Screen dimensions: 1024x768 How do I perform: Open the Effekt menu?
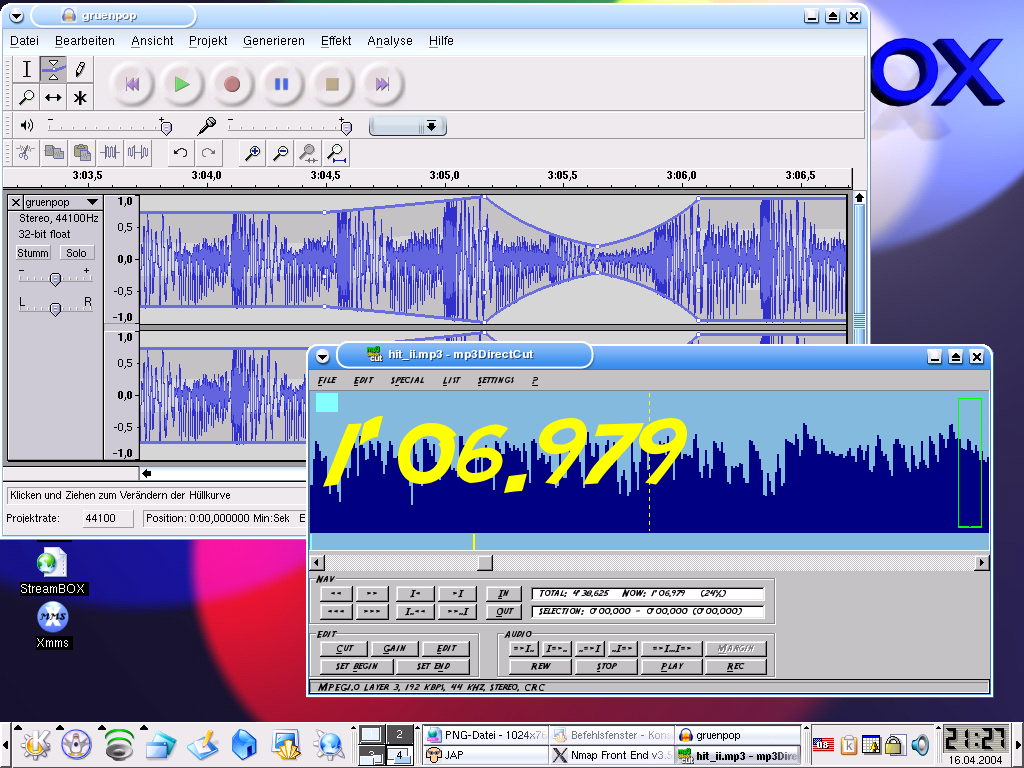(x=336, y=41)
